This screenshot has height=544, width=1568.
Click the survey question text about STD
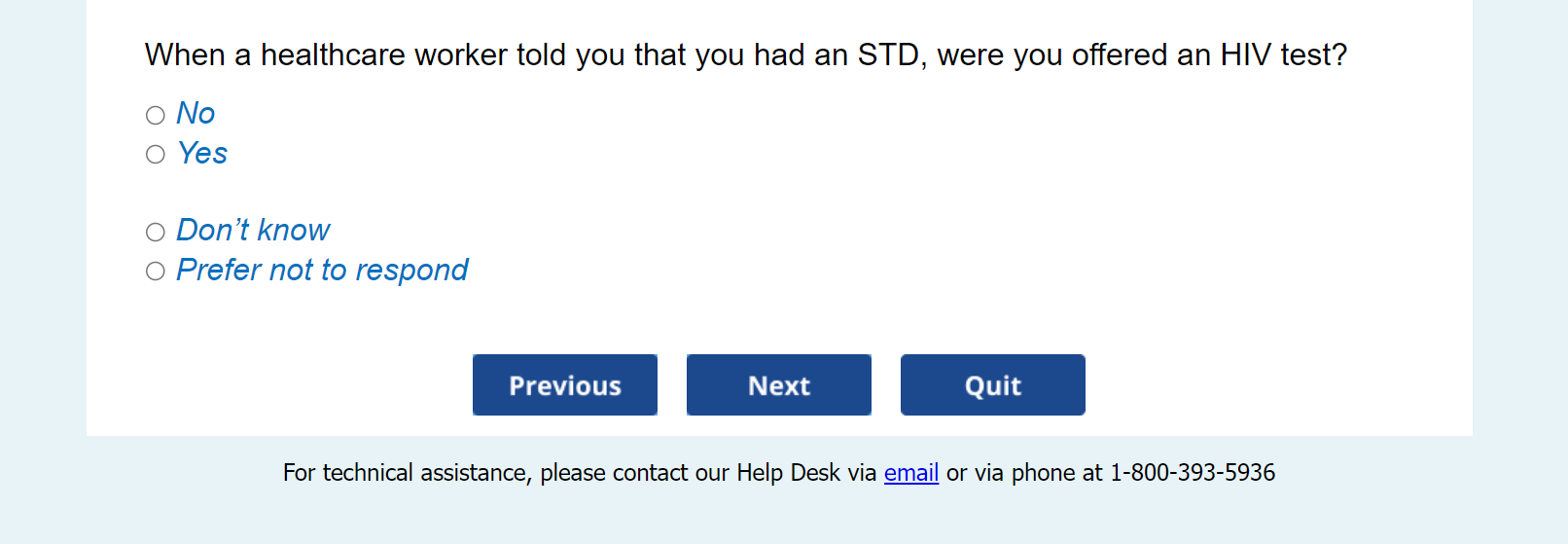coord(745,55)
